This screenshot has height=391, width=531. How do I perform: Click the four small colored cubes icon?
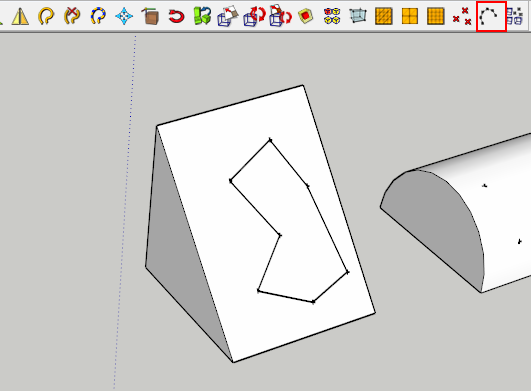(332, 16)
